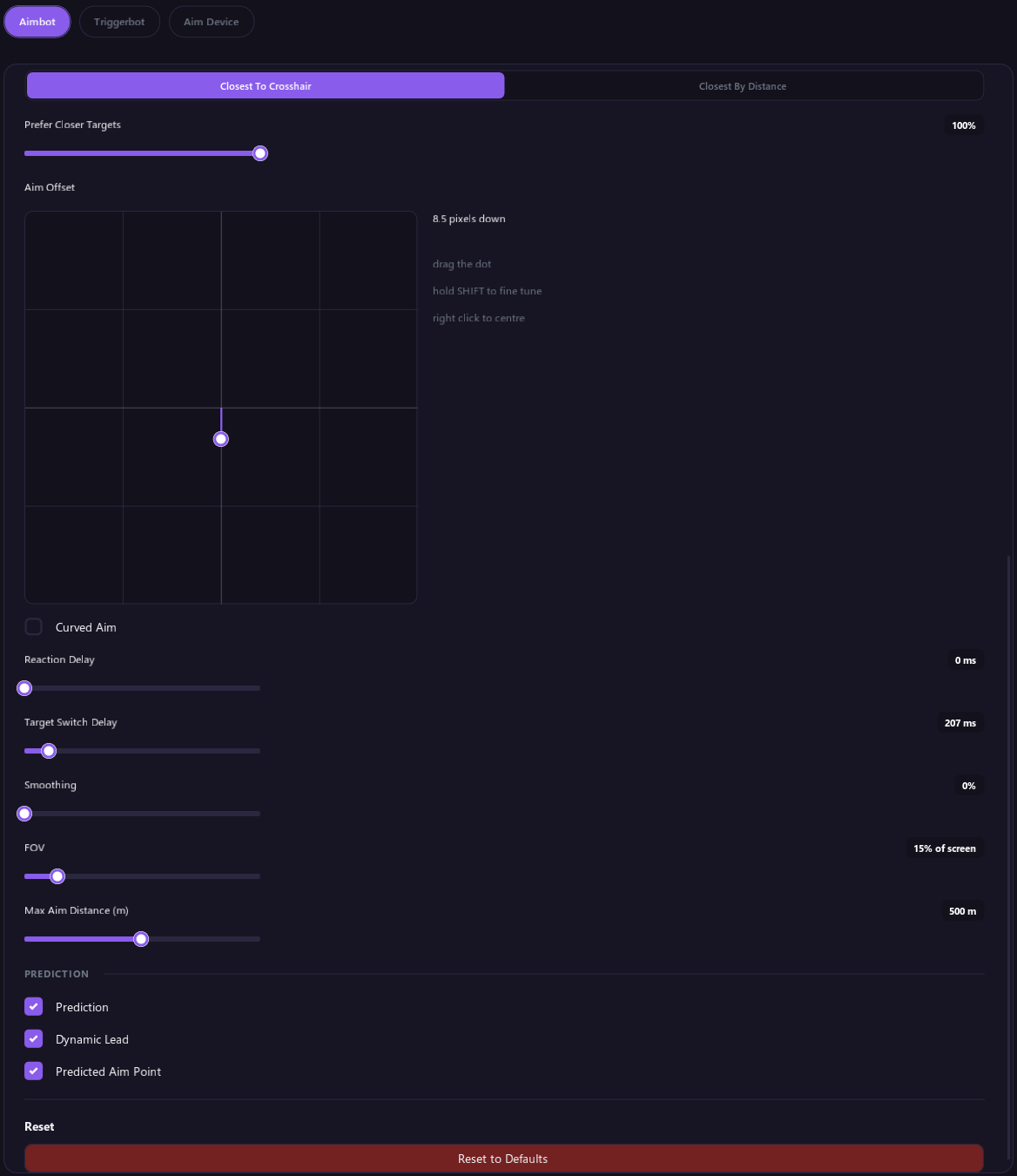This screenshot has height=1176, width=1017.
Task: Click the '207 ms' Target Switch Delay value
Action: point(960,723)
